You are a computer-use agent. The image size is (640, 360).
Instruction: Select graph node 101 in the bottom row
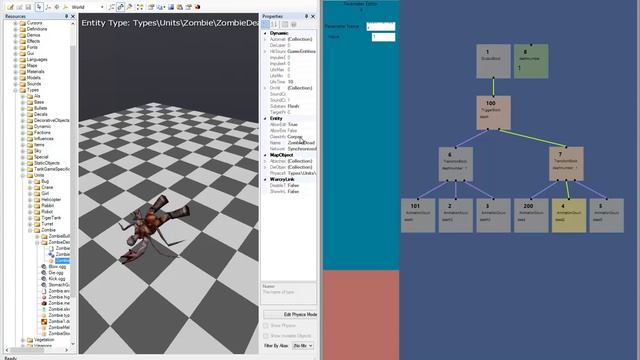click(x=418, y=216)
